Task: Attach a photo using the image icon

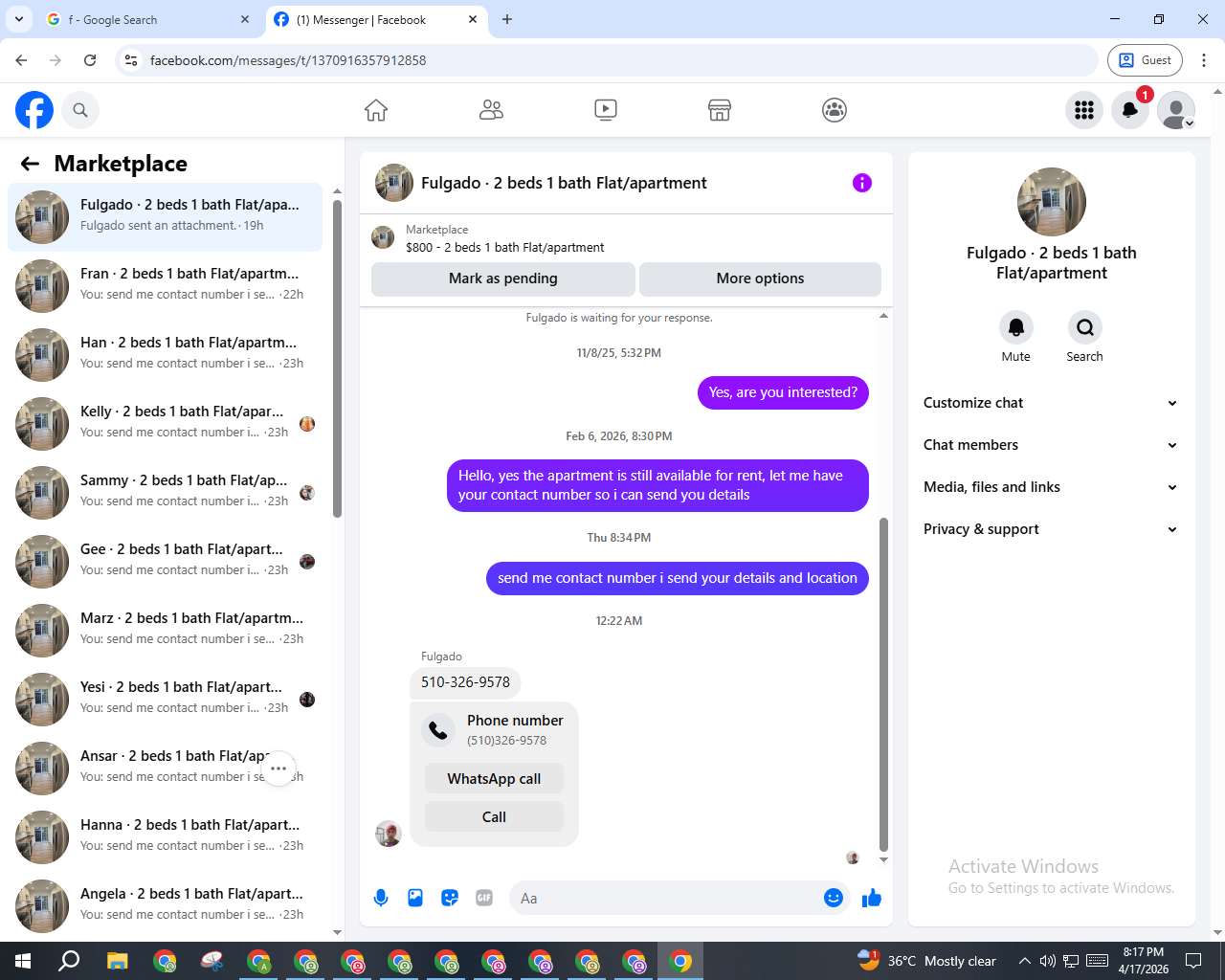Action: 415,898
